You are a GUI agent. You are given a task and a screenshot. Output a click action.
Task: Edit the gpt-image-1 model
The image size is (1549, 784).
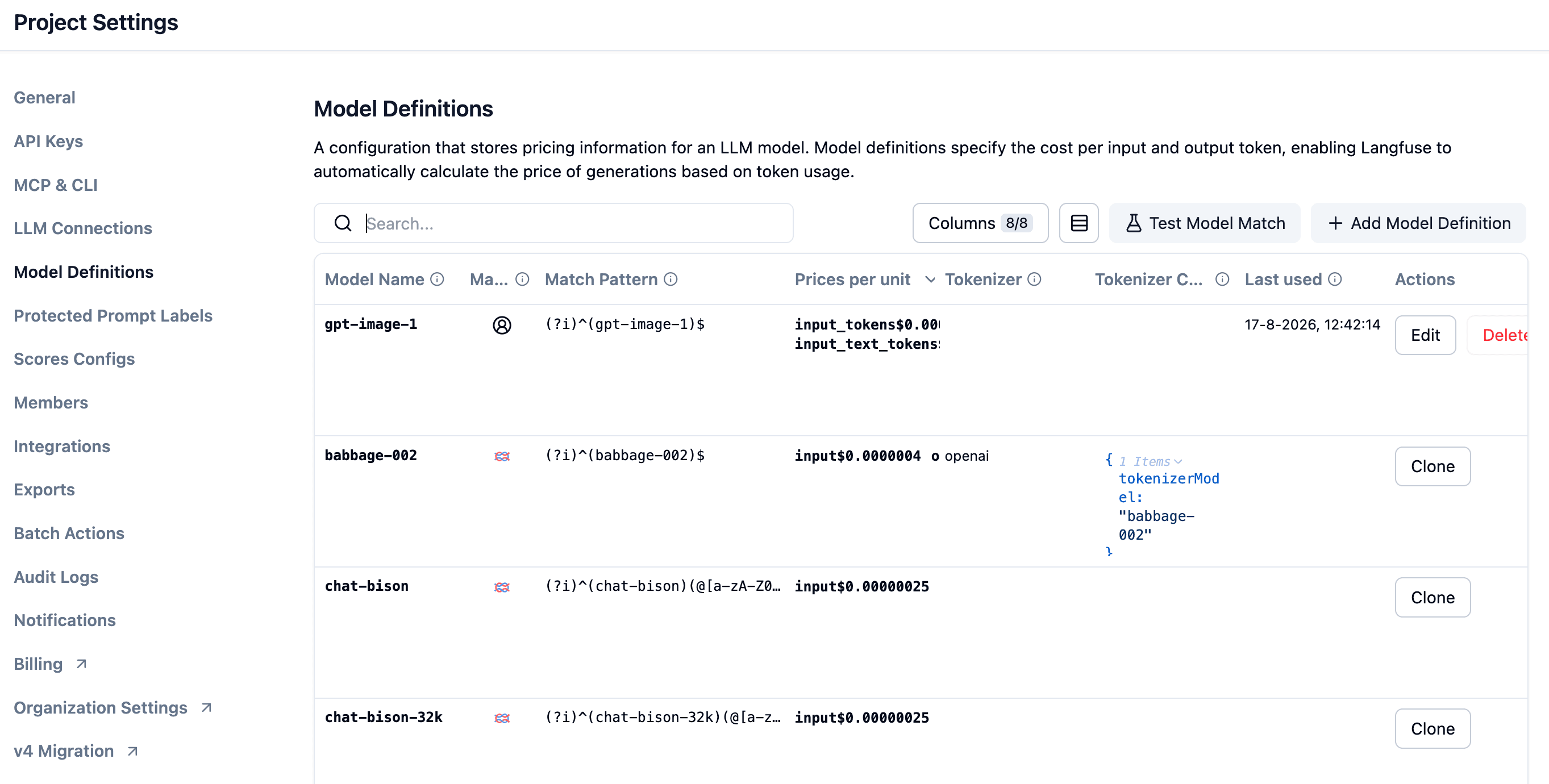[x=1425, y=335]
